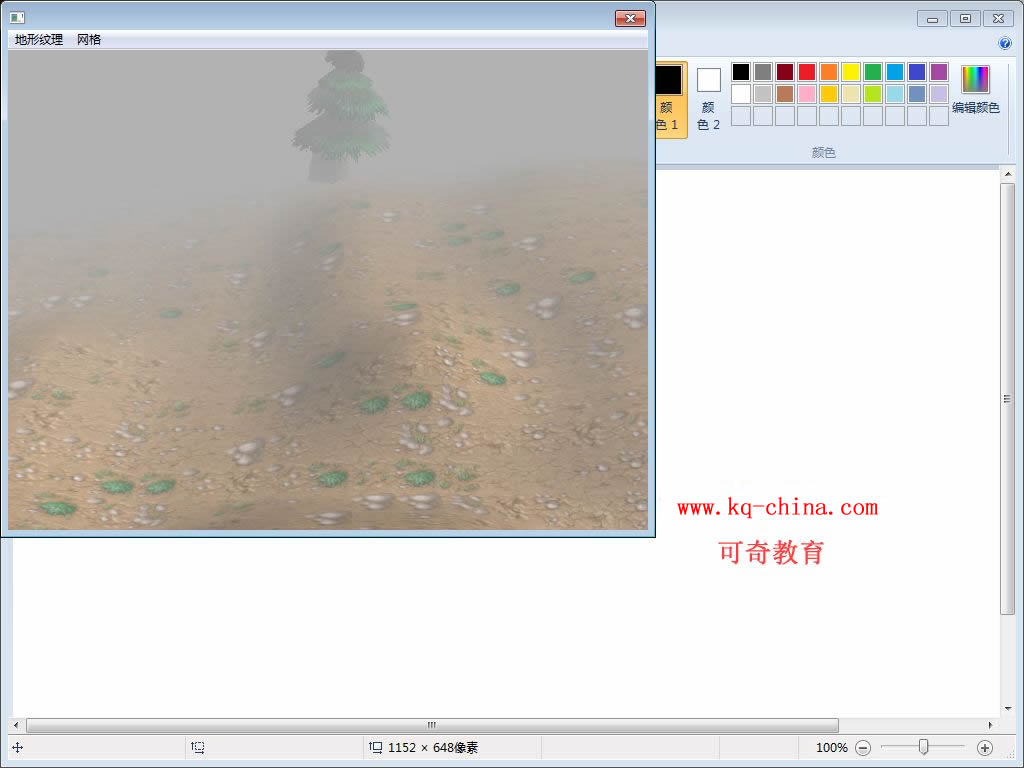Pick the yellow color swatch

pyautogui.click(x=850, y=72)
